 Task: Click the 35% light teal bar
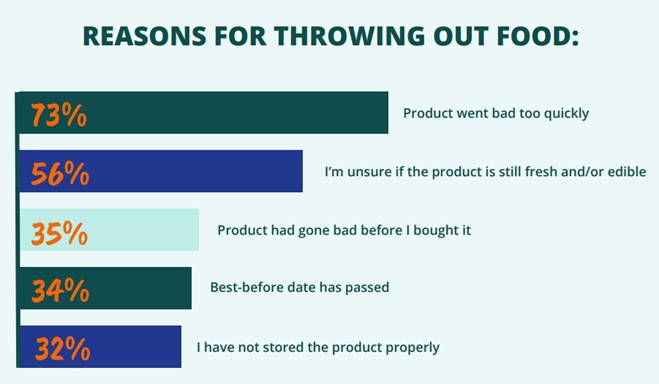tap(109, 229)
